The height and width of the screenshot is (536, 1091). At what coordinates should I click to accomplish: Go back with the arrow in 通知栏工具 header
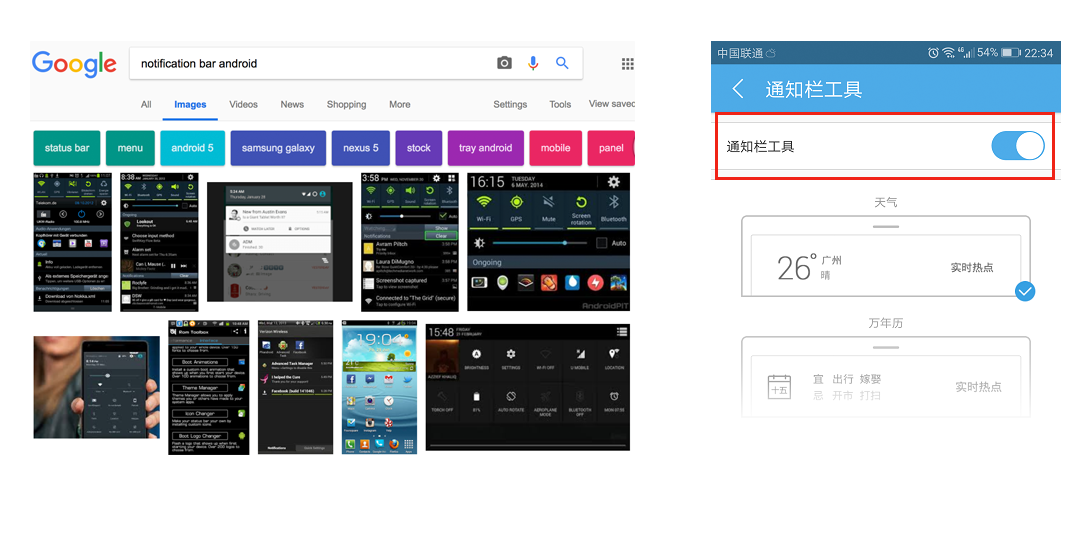[x=738, y=89]
